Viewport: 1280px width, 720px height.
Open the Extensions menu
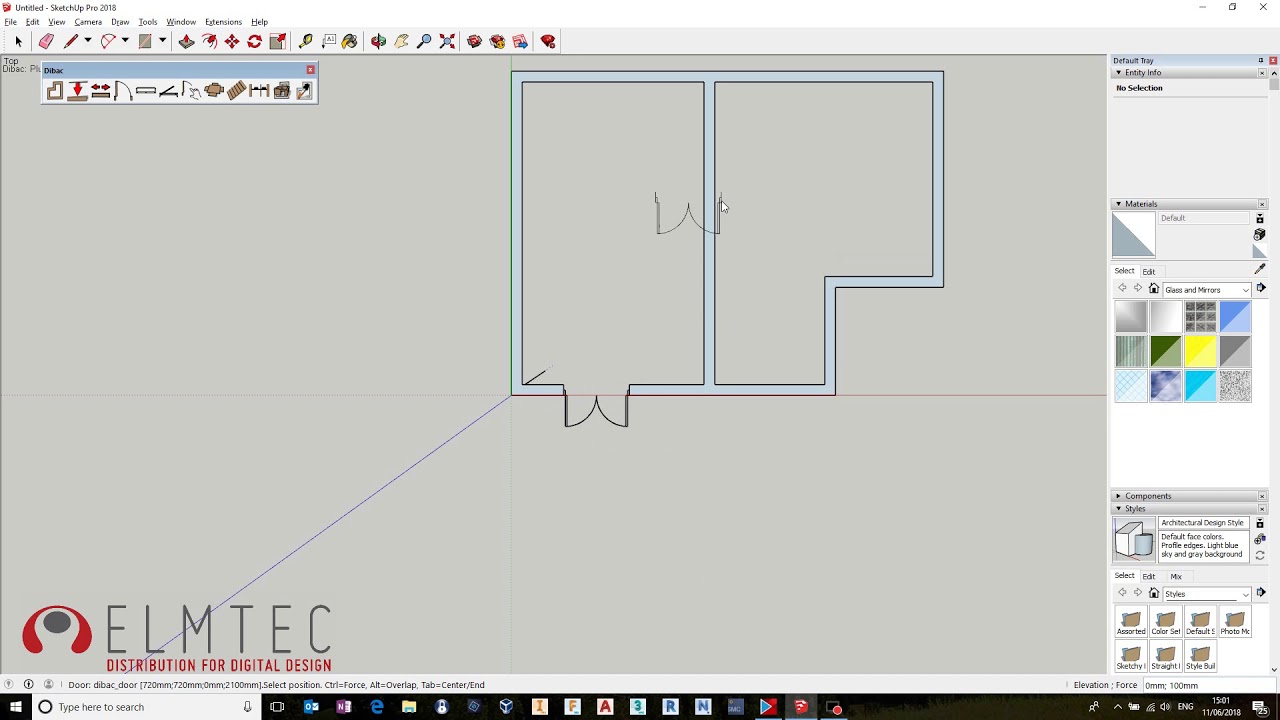(223, 22)
